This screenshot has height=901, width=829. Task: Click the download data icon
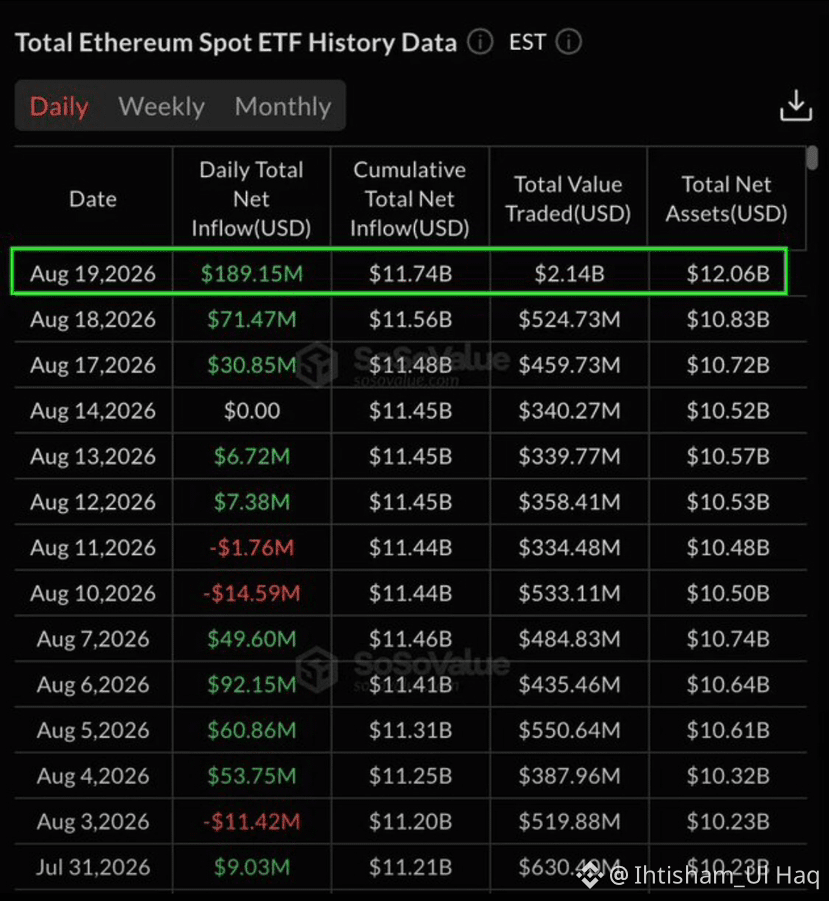point(796,106)
